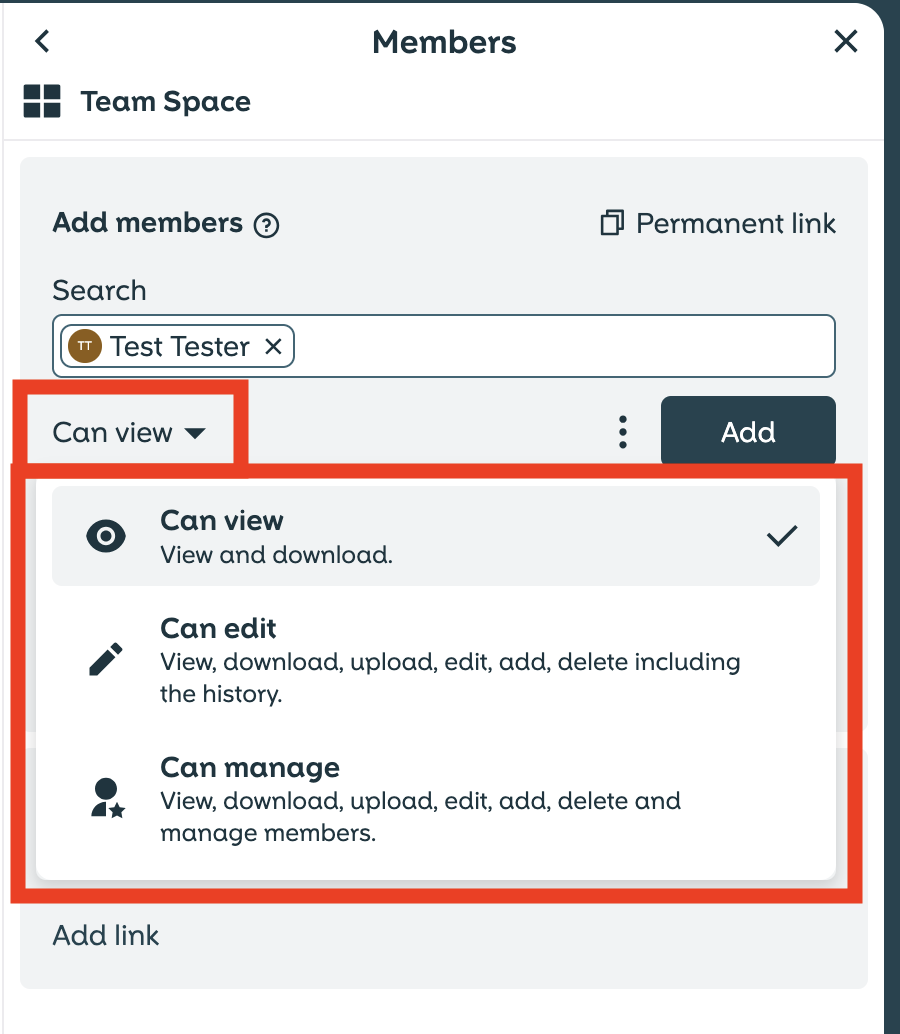The height and width of the screenshot is (1034, 900).
Task: Click the Test Tester avatar
Action: 85,346
